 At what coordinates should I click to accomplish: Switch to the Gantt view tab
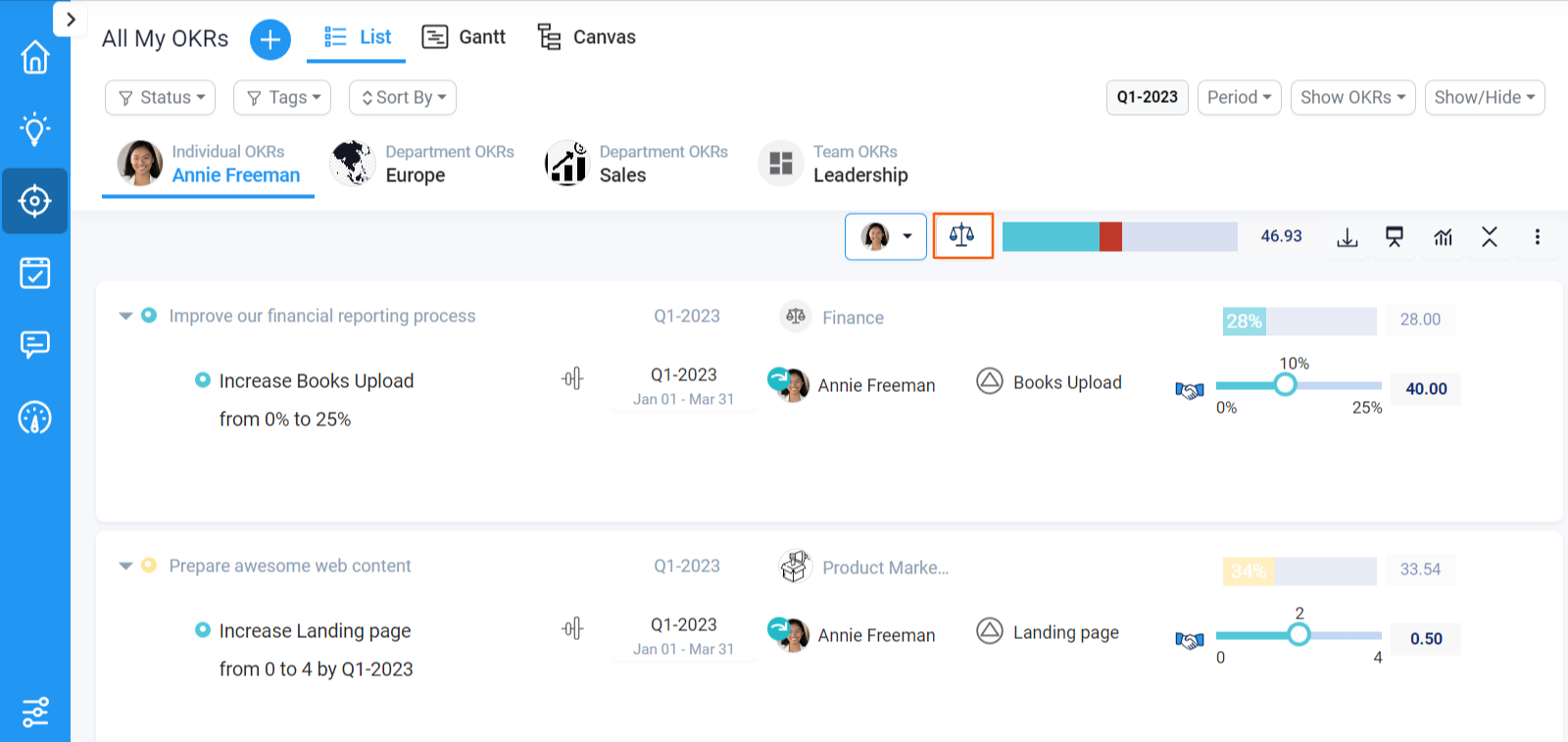click(464, 37)
